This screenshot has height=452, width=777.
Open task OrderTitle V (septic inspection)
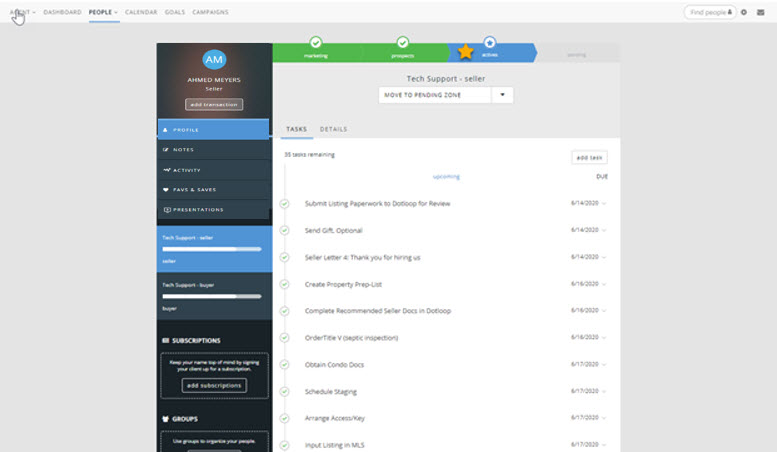tap(351, 338)
